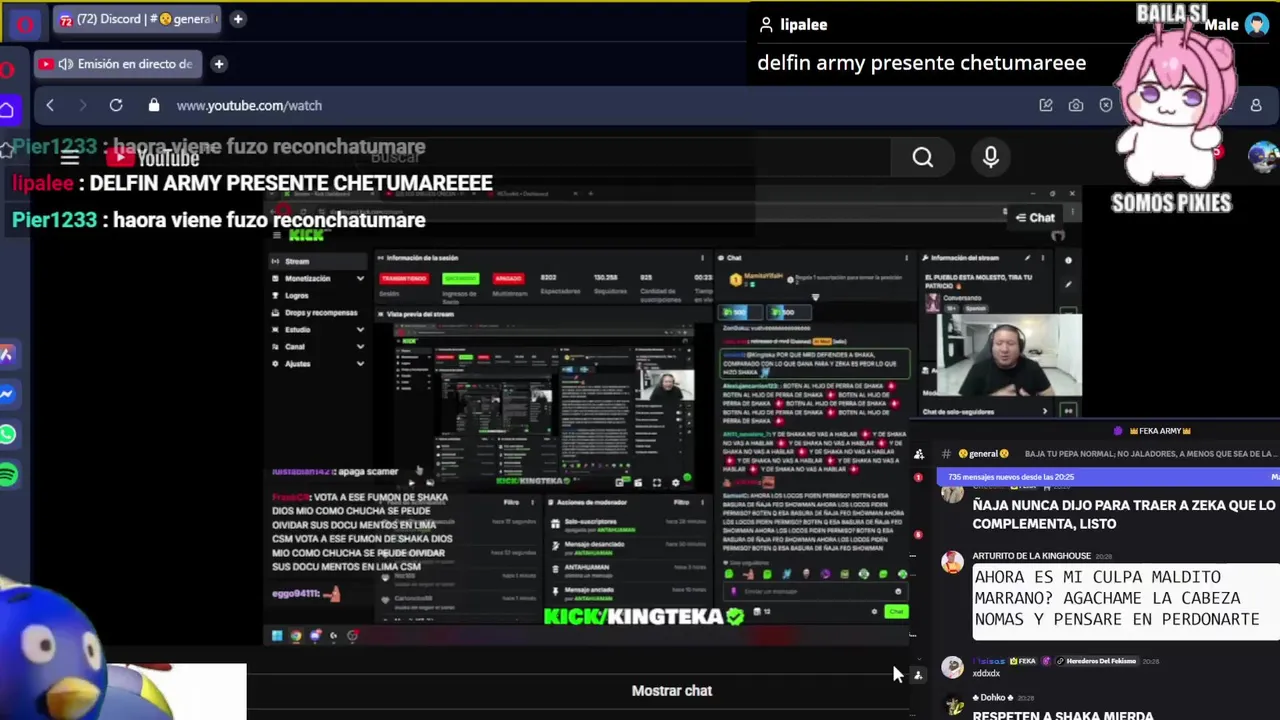Screen dimensions: 1280x720
Task: Open the Opera sidebar home button
Action: tap(7, 110)
